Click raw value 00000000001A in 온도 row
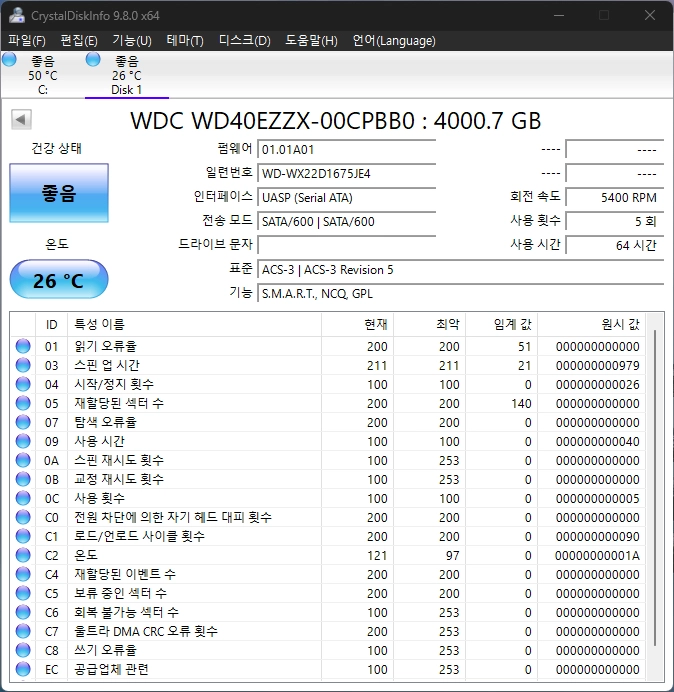The height and width of the screenshot is (692, 674). [597, 555]
